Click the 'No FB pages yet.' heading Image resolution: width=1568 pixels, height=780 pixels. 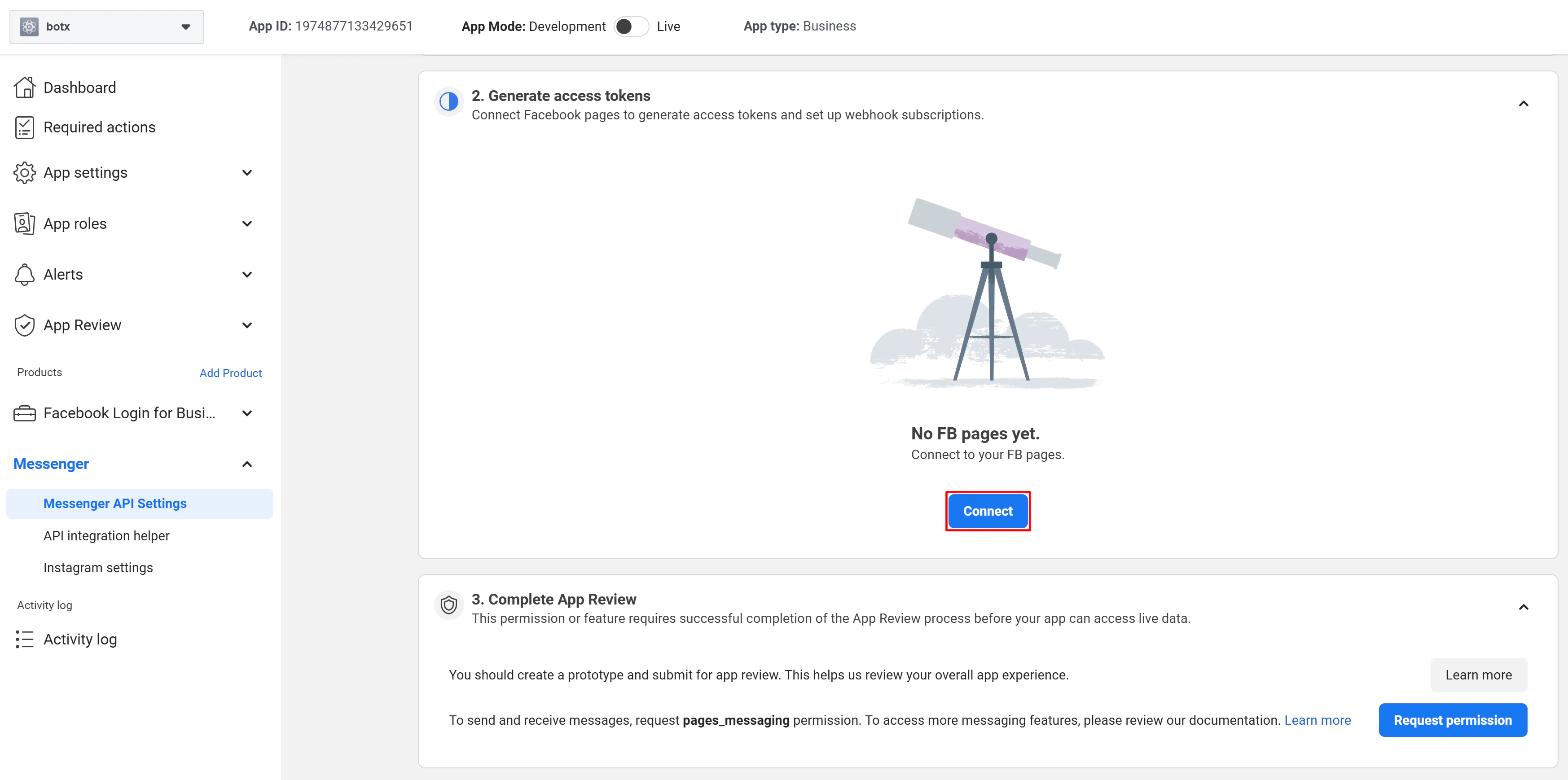click(x=975, y=434)
